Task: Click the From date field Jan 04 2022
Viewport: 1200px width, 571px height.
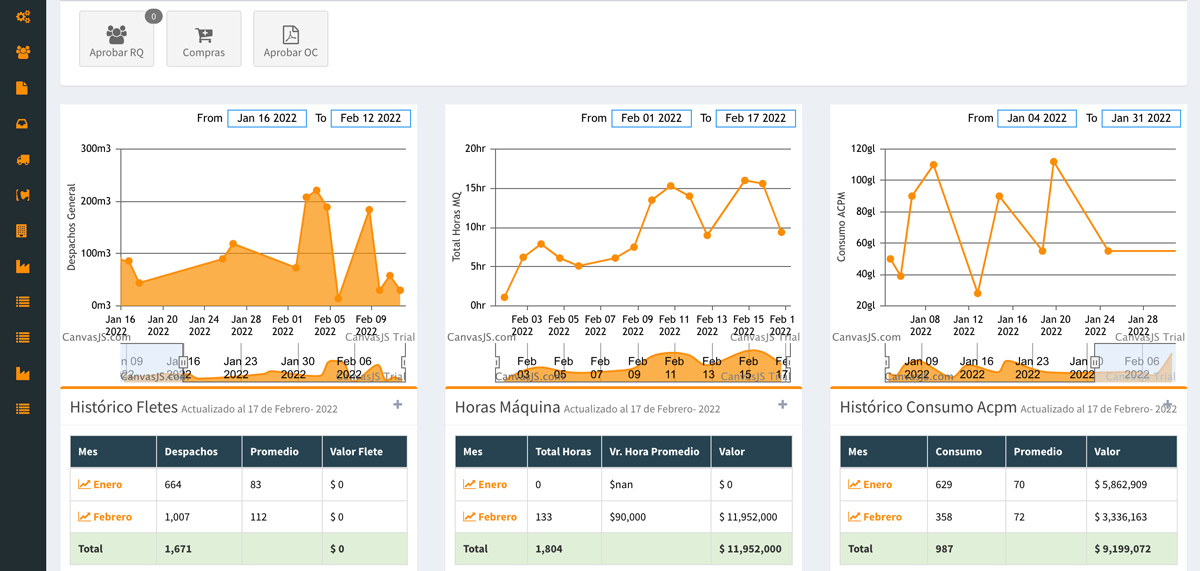Action: point(1037,118)
